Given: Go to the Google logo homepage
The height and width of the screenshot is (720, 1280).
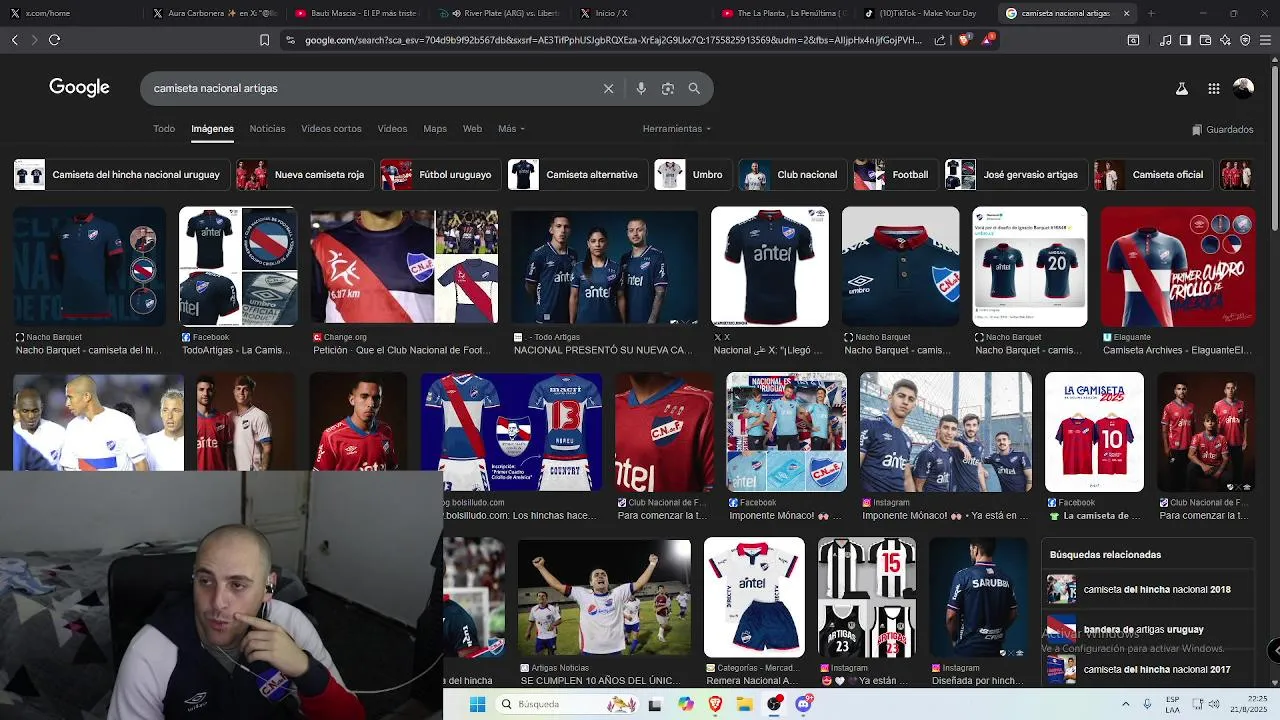Looking at the screenshot, I should 79,88.
